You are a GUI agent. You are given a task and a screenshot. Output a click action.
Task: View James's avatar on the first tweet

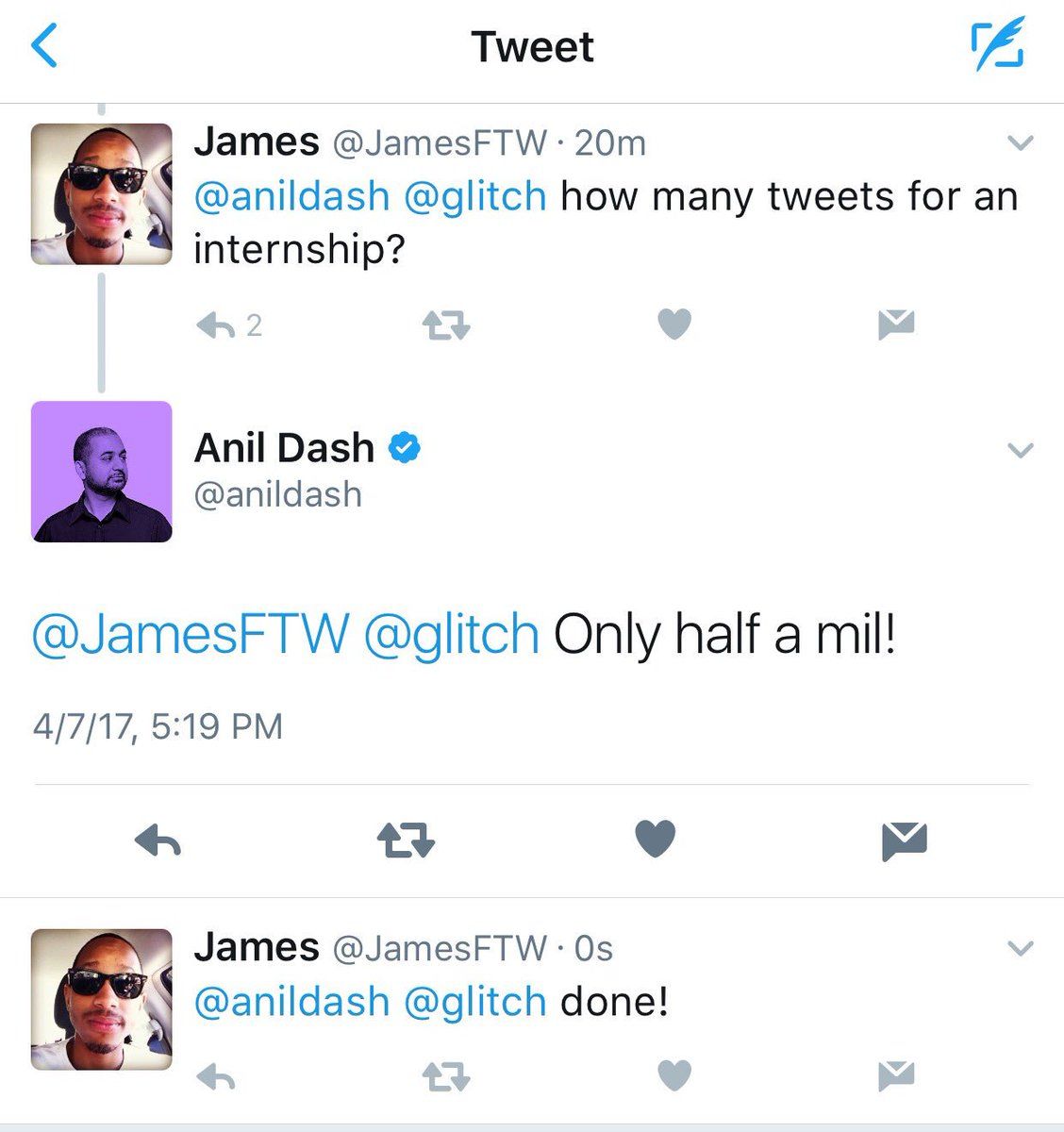pyautogui.click(x=102, y=193)
